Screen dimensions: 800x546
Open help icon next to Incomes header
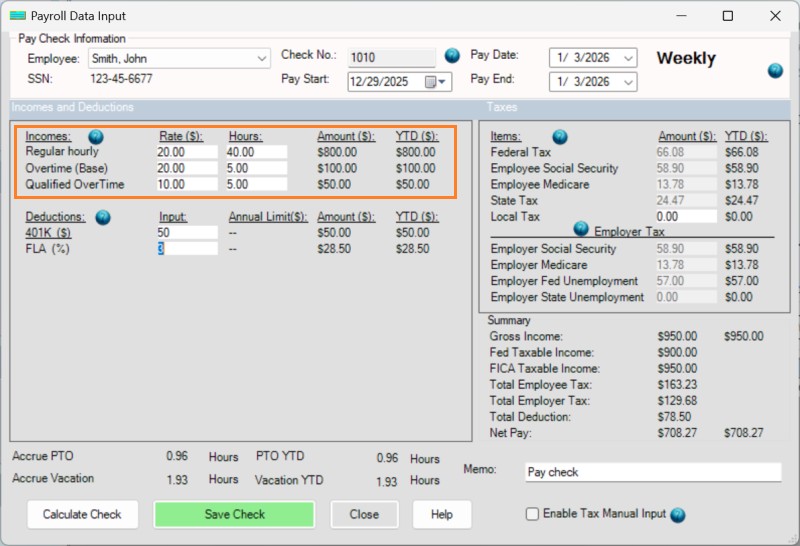(x=96, y=137)
